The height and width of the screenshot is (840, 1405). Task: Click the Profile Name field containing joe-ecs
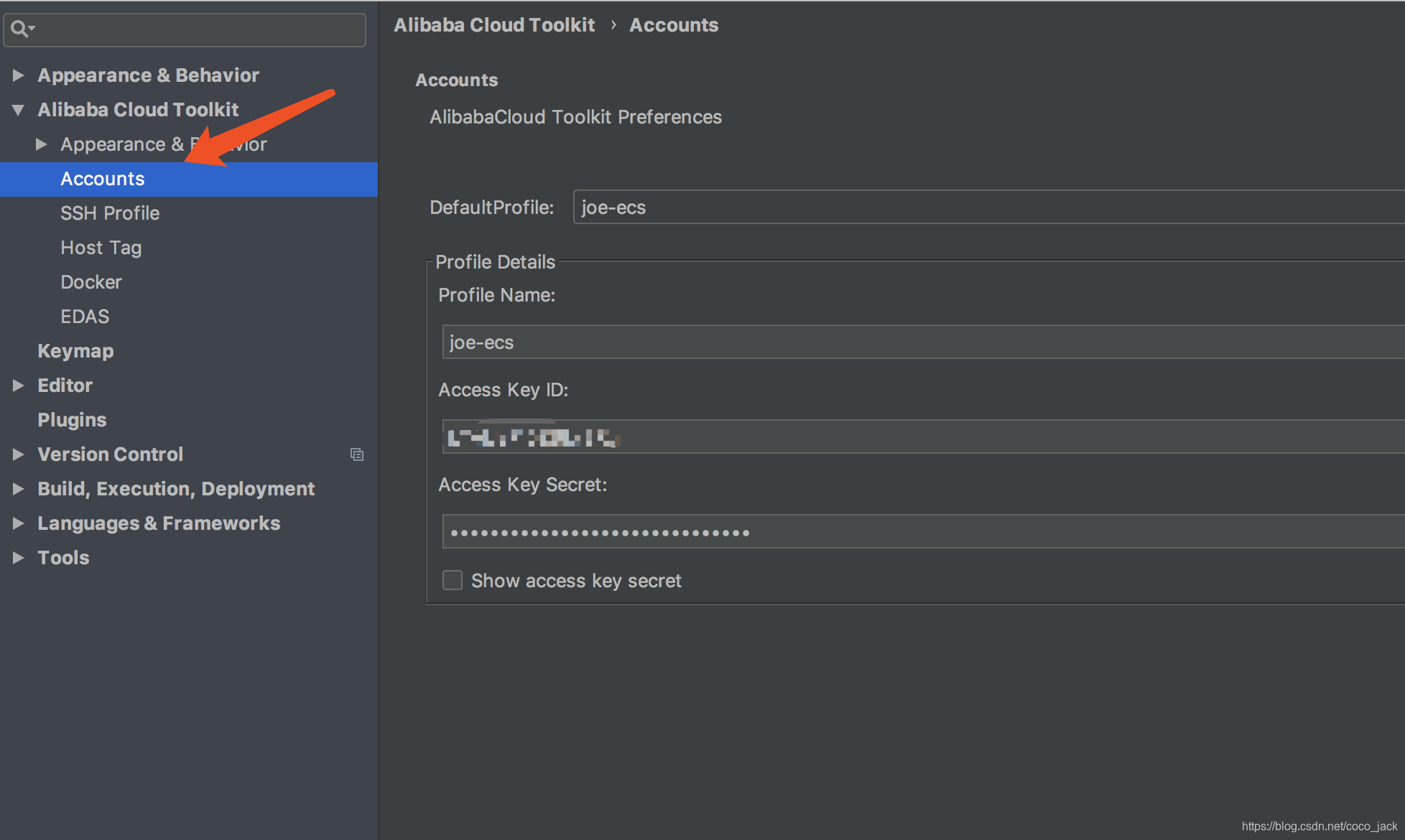[x=924, y=342]
